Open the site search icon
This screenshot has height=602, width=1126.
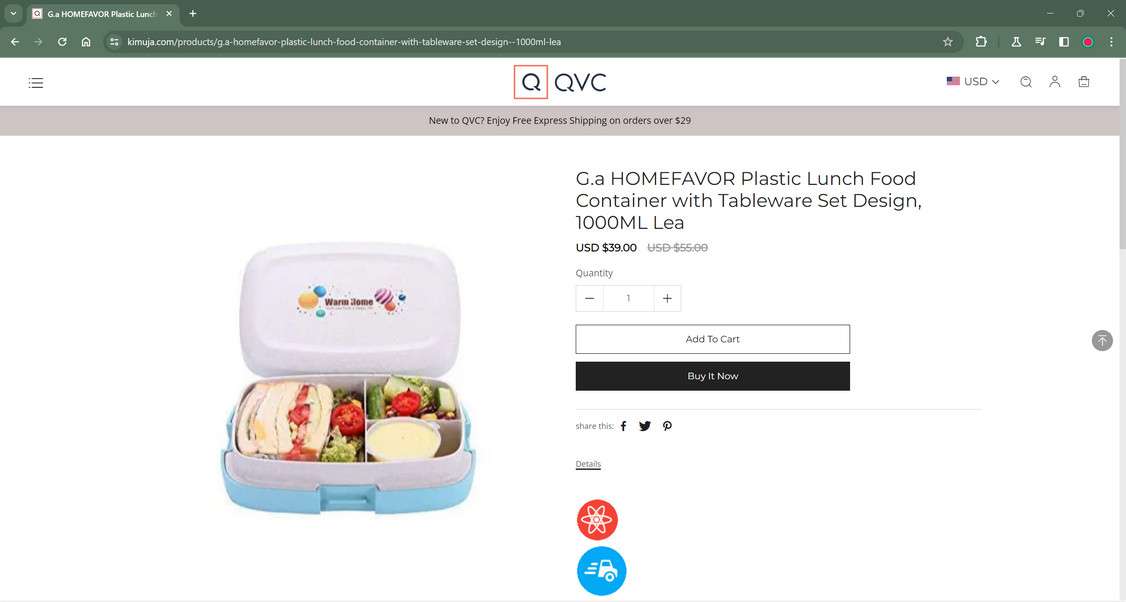1025,82
